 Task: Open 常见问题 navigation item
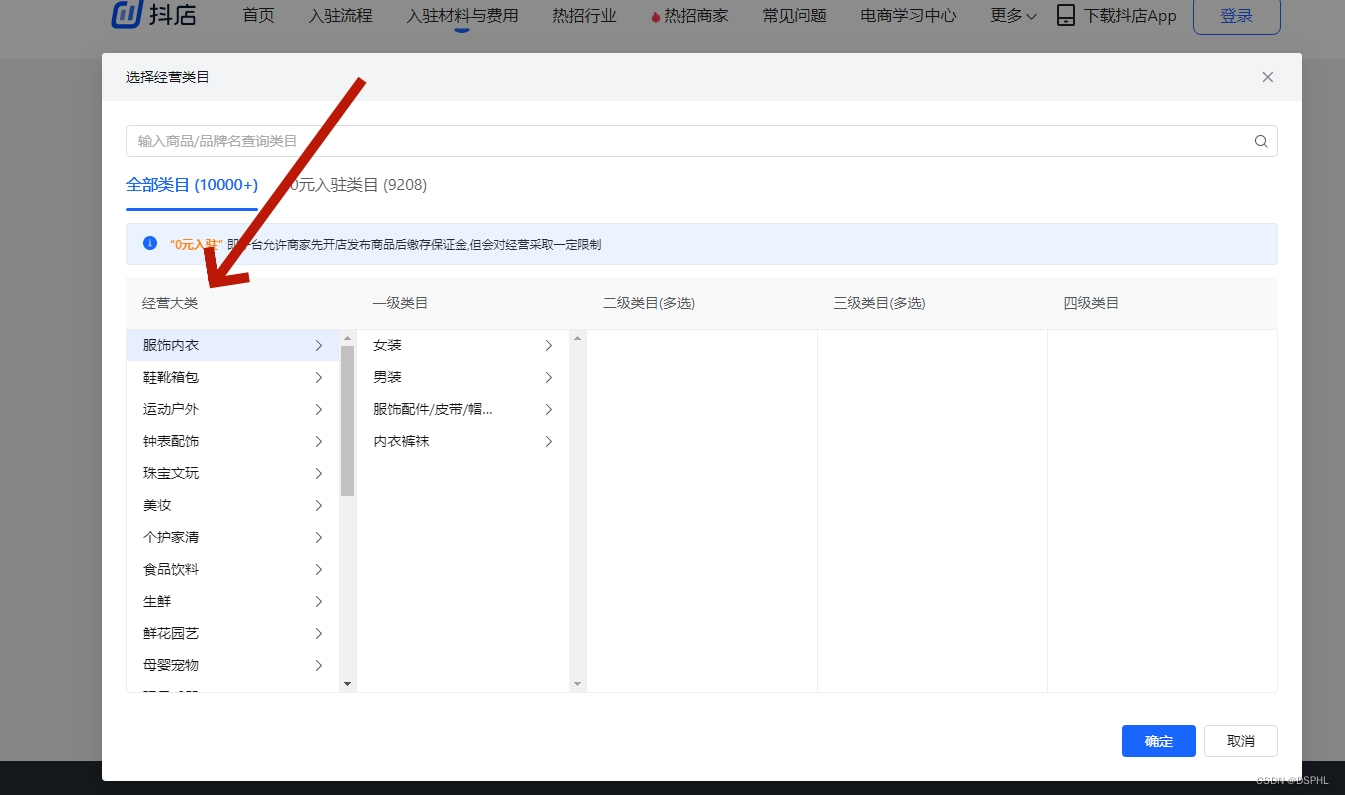794,16
